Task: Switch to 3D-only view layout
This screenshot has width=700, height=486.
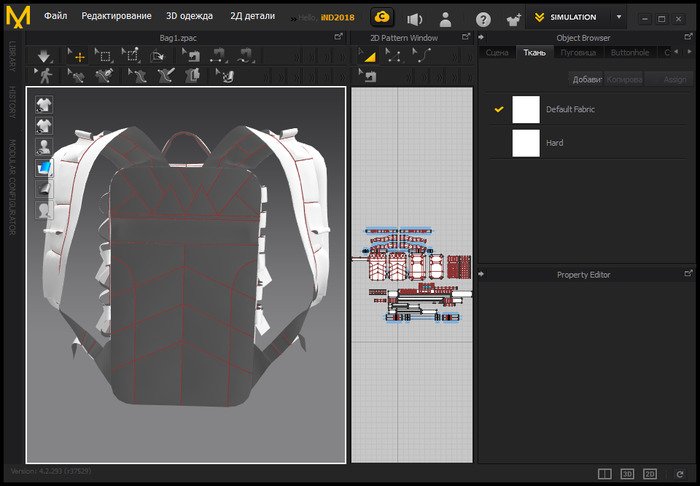Action: [628, 473]
